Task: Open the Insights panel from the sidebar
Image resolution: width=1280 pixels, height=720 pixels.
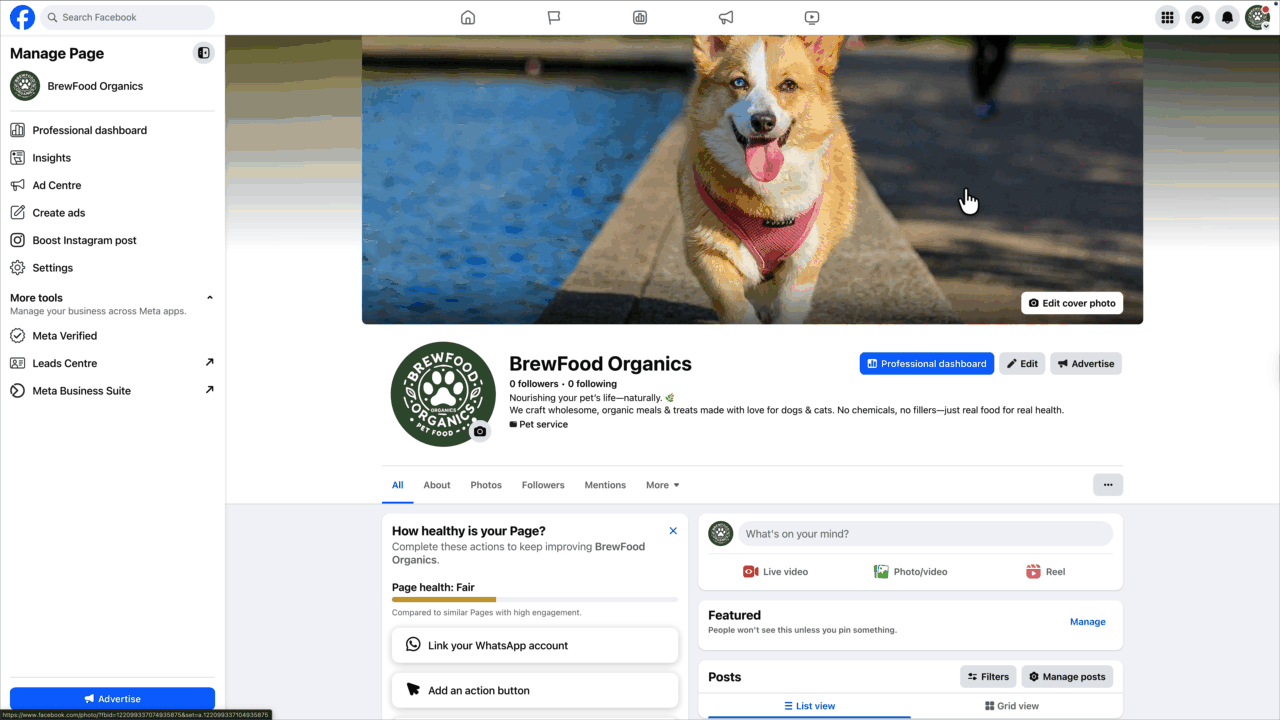Action: [50, 157]
